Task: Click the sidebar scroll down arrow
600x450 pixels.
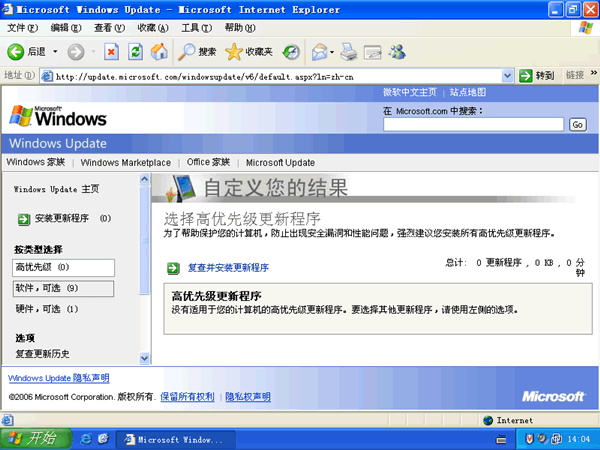Action: (x=144, y=358)
